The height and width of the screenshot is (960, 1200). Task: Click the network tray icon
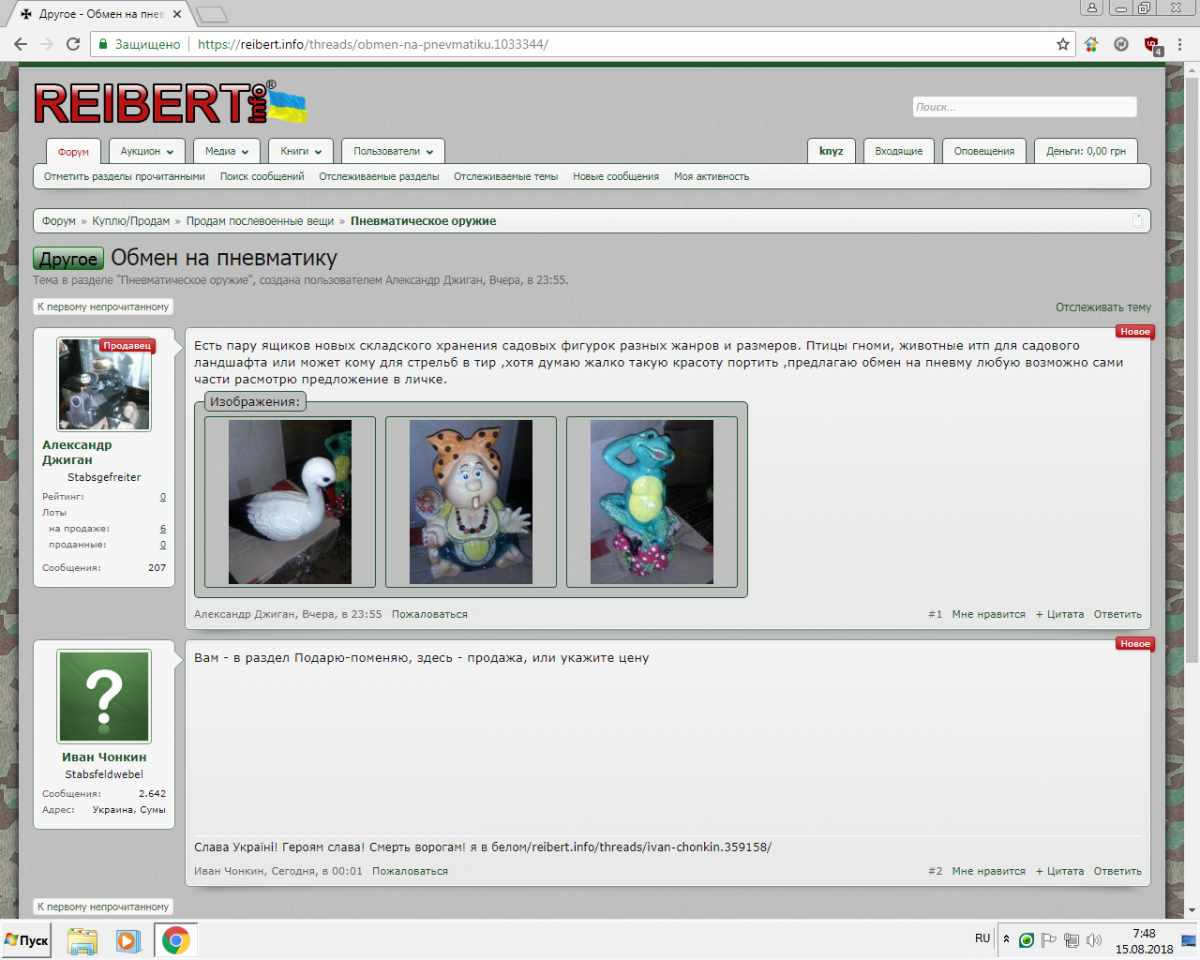coord(1071,940)
